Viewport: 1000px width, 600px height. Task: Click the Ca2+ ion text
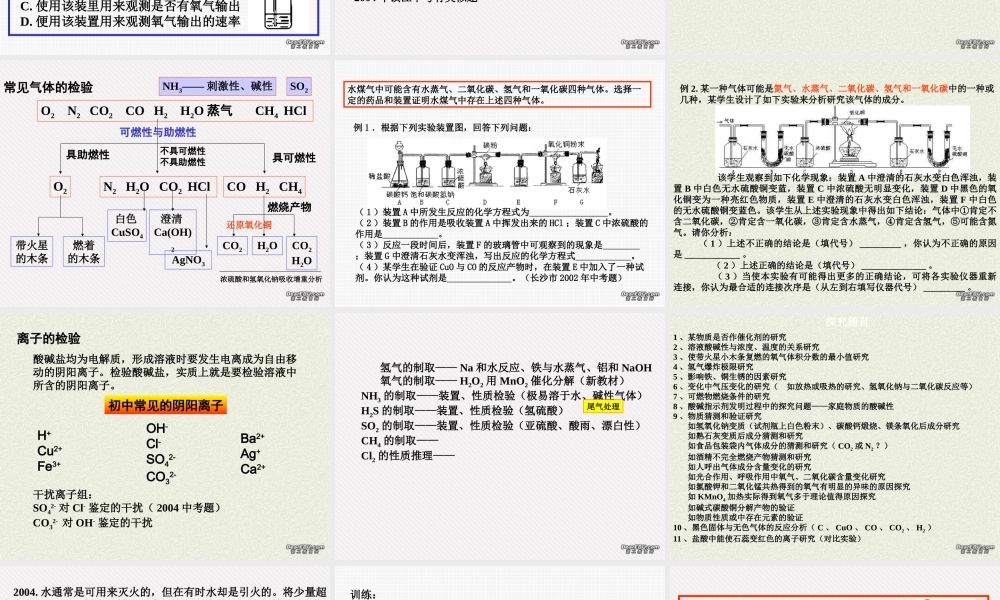pos(253,469)
